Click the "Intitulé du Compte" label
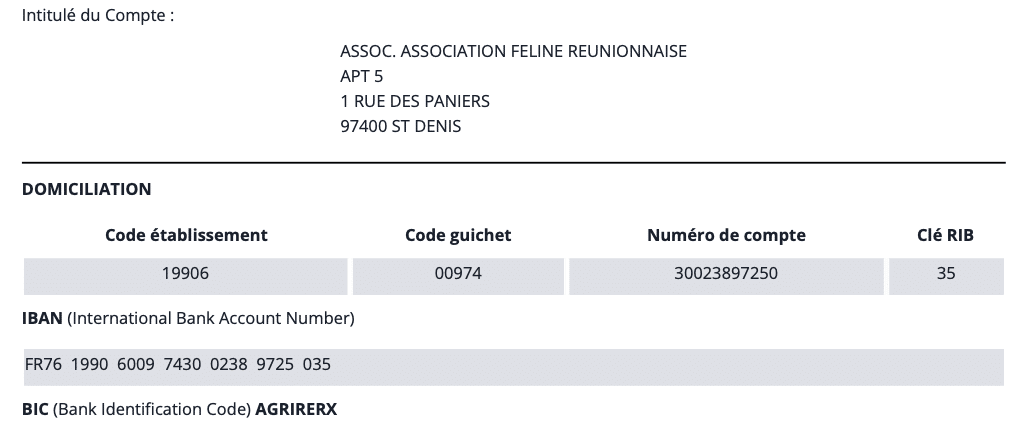1018x434 pixels. [98, 18]
